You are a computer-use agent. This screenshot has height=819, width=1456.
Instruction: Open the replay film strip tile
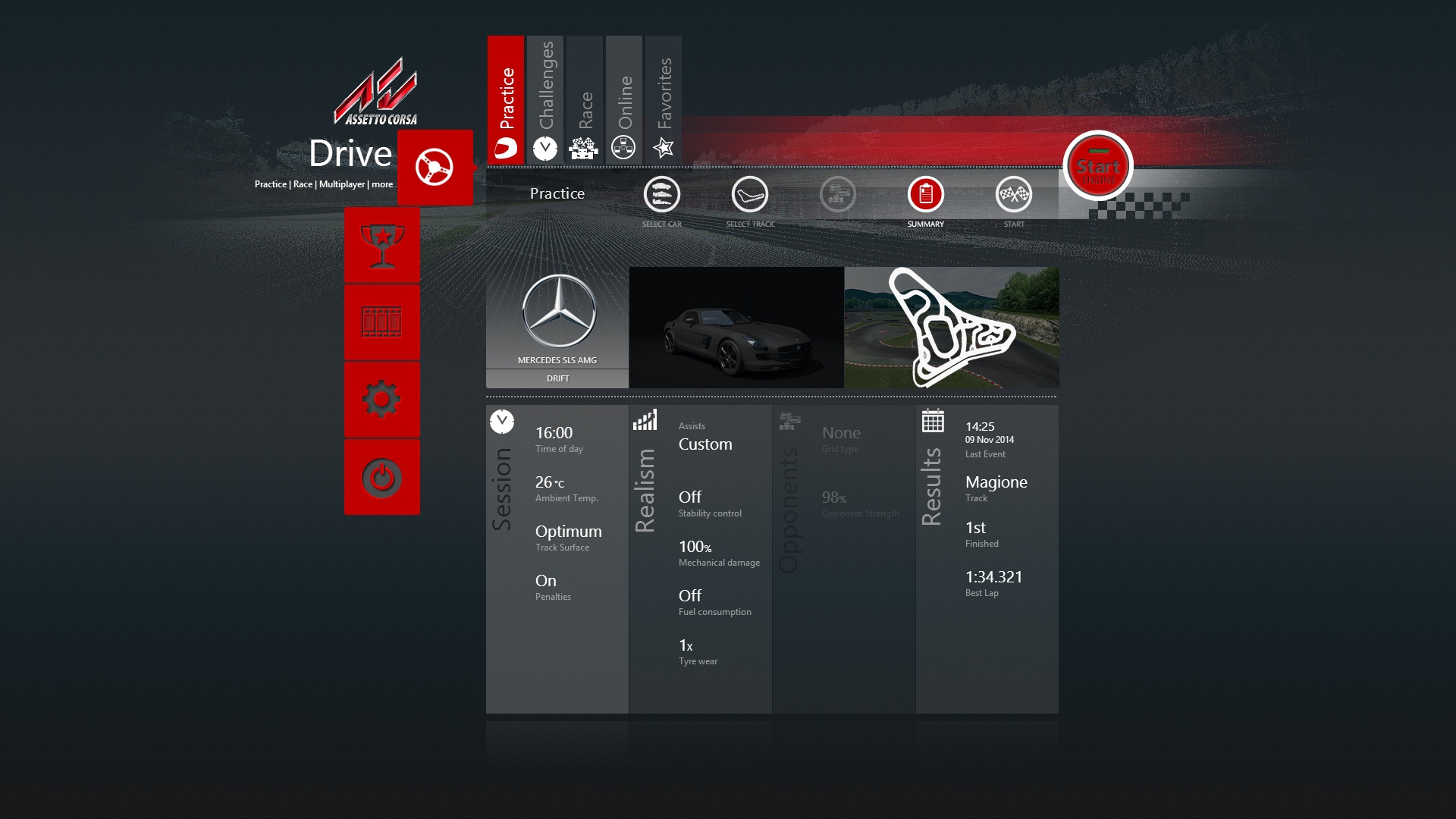pos(381,322)
